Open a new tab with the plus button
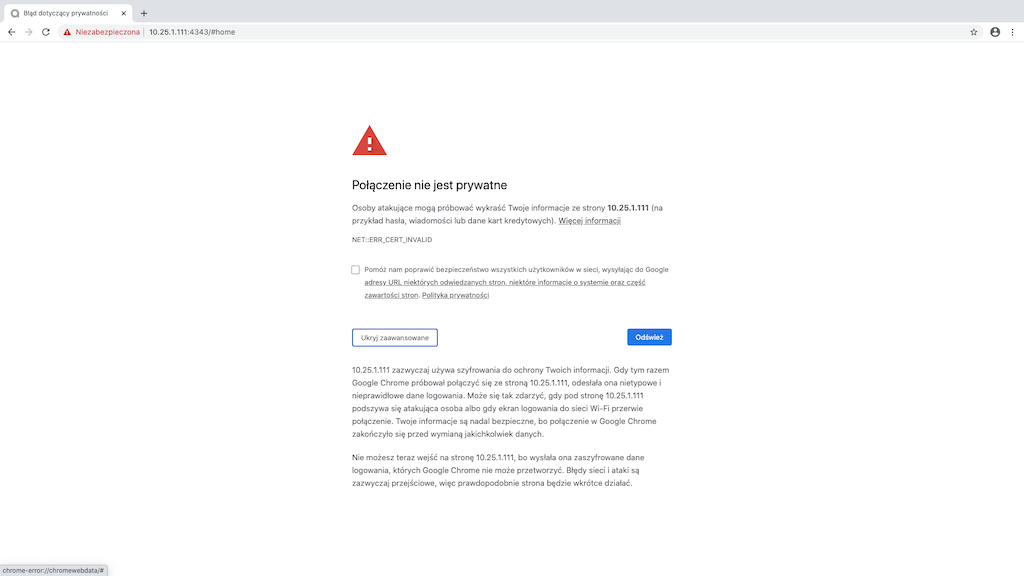This screenshot has width=1024, height=576. point(144,13)
